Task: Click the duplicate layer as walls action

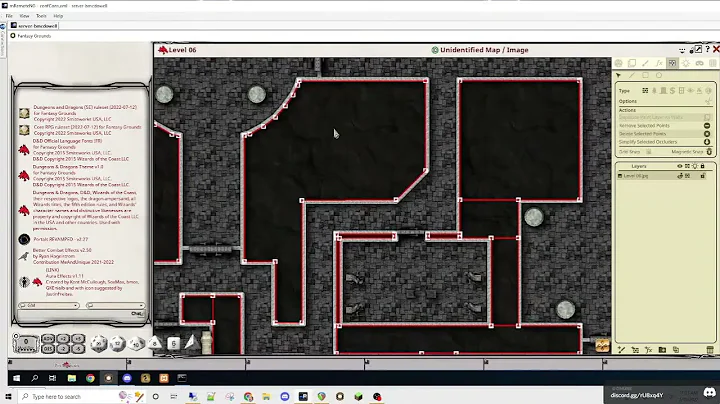Action: (x=664, y=117)
